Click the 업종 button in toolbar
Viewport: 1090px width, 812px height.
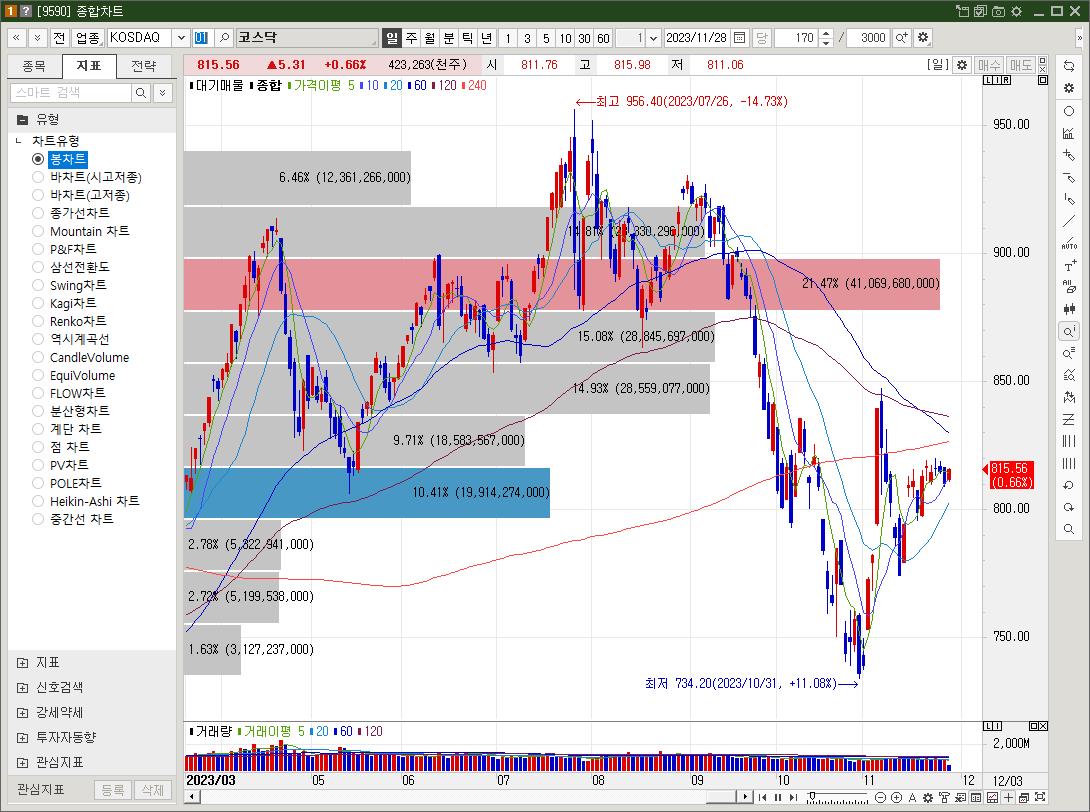(88, 38)
